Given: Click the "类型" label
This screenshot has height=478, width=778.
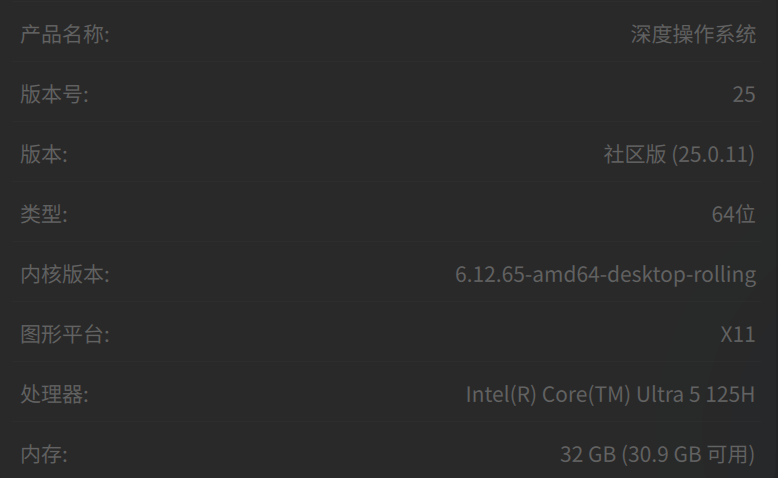Looking at the screenshot, I should (x=44, y=215).
